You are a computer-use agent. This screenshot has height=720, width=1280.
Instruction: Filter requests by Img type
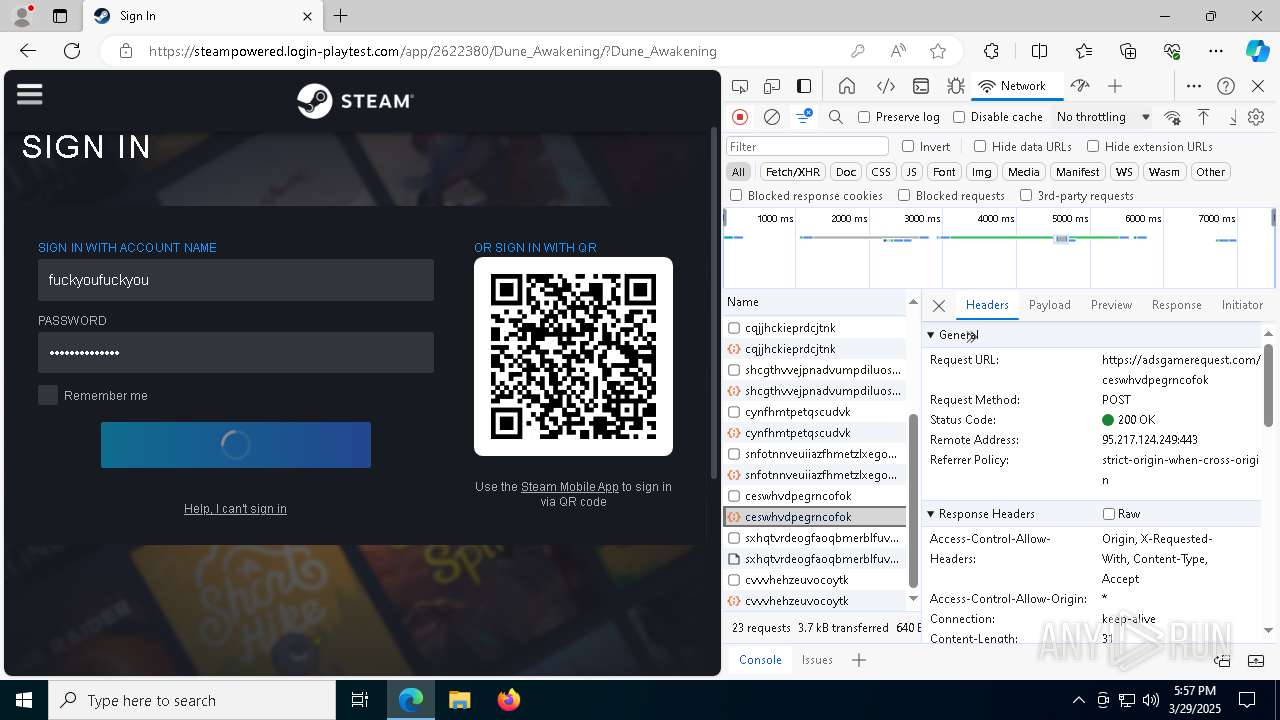tap(982, 172)
